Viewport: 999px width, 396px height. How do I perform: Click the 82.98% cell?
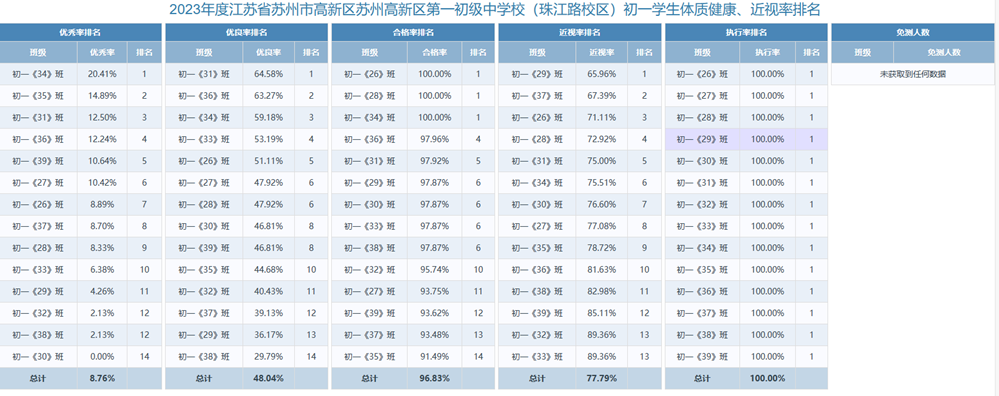(601, 291)
